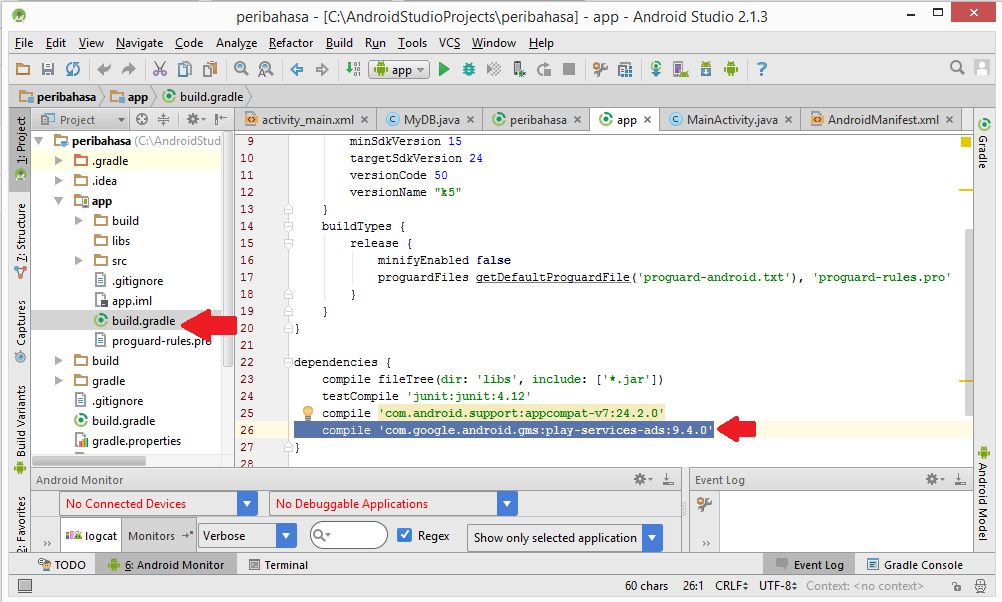Image resolution: width=1002 pixels, height=602 pixels.
Task: Click Scroll from Source icon in Project panel
Action: [142, 120]
